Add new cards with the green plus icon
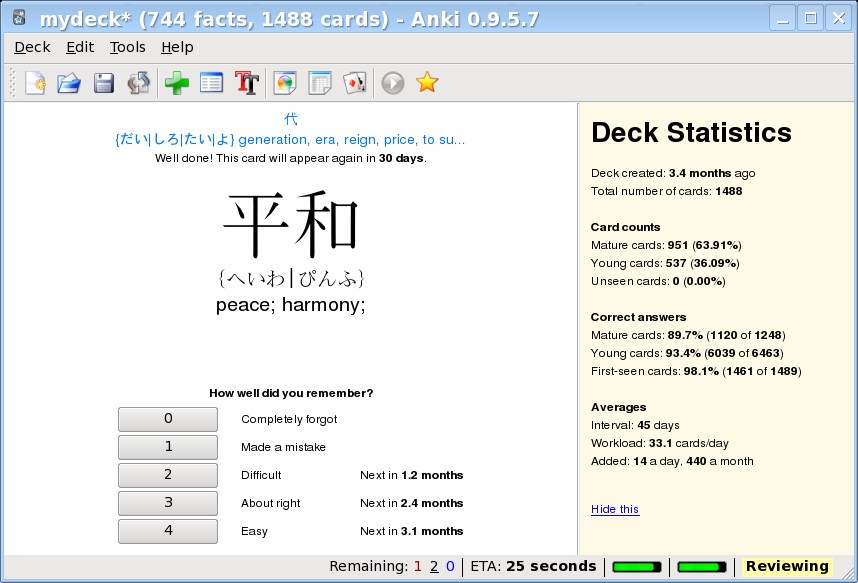The image size is (858, 583). [x=177, y=83]
